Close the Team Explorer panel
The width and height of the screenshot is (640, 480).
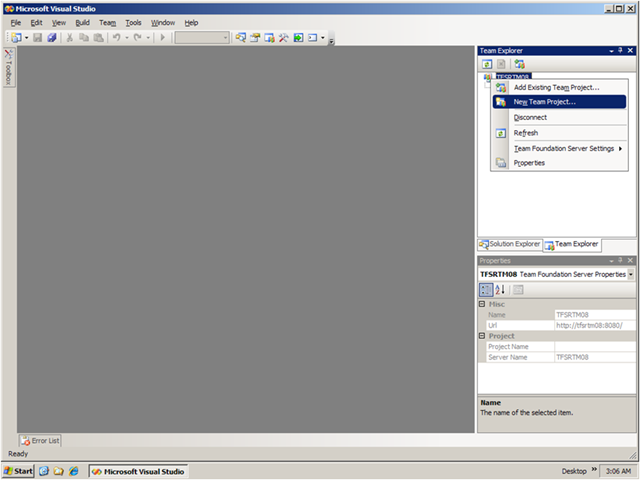pos(630,51)
